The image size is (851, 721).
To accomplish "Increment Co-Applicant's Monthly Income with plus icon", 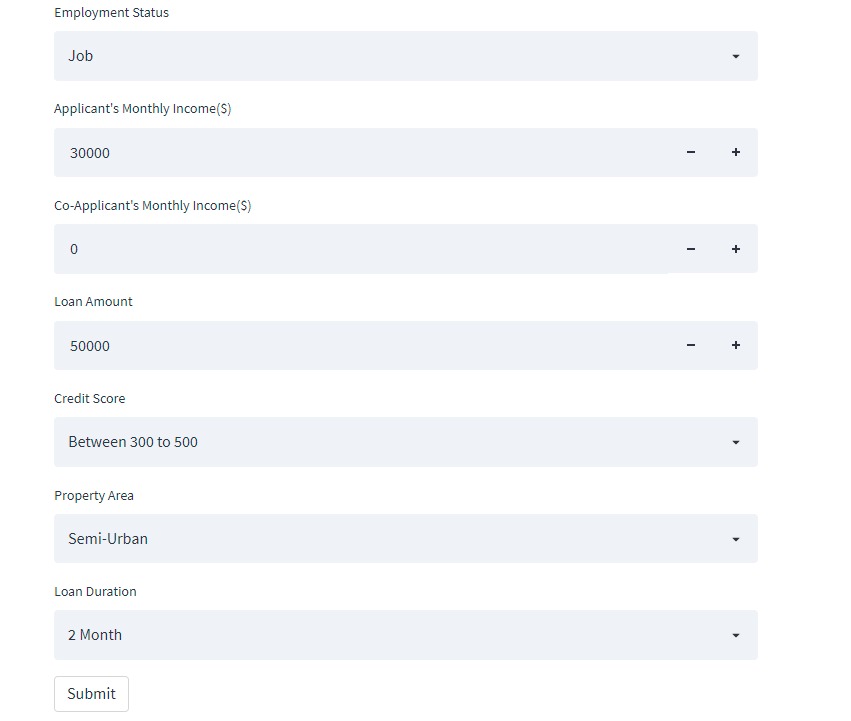I will 735,248.
